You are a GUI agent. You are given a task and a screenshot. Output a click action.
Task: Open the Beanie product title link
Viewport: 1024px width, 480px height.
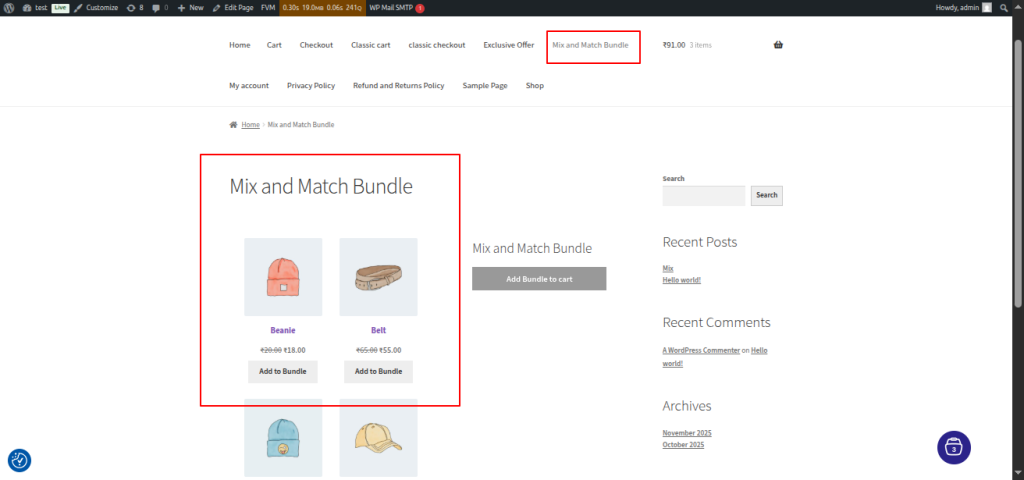click(x=283, y=330)
